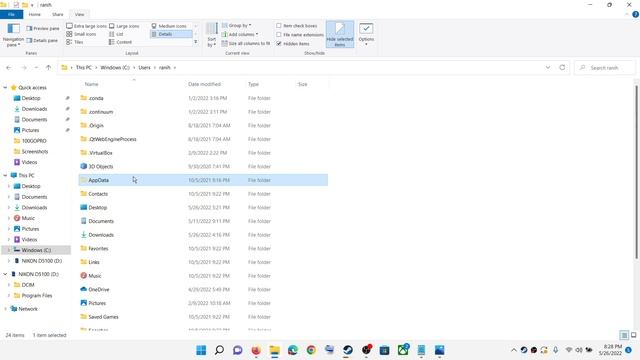Enable Item check boxes

coord(296,26)
